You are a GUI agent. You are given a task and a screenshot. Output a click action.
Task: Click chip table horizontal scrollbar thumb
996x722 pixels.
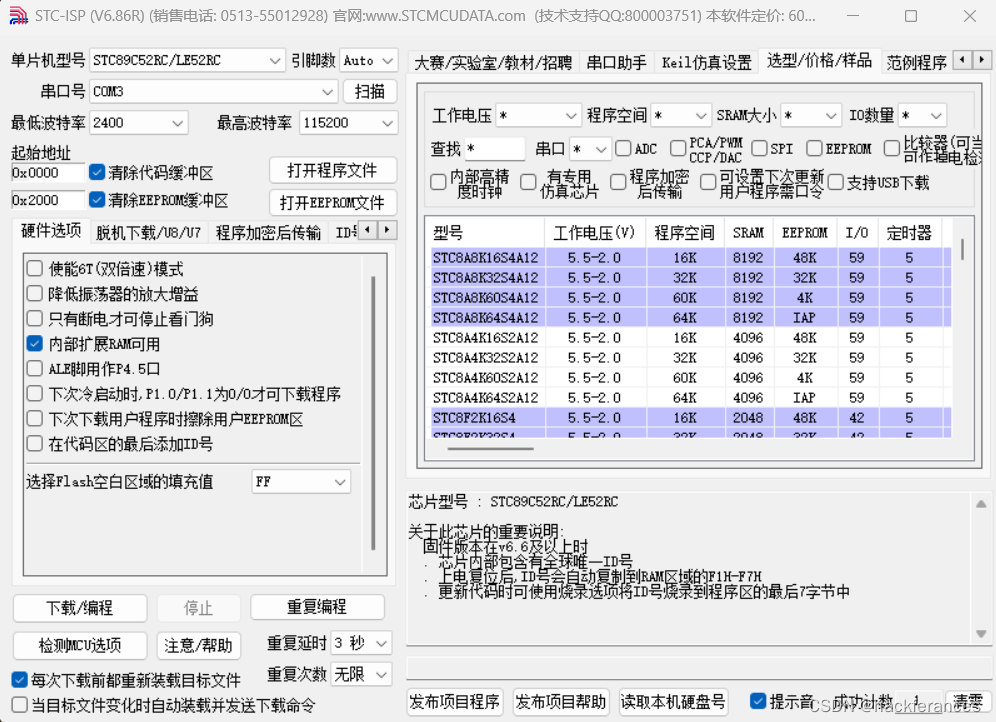pos(490,448)
